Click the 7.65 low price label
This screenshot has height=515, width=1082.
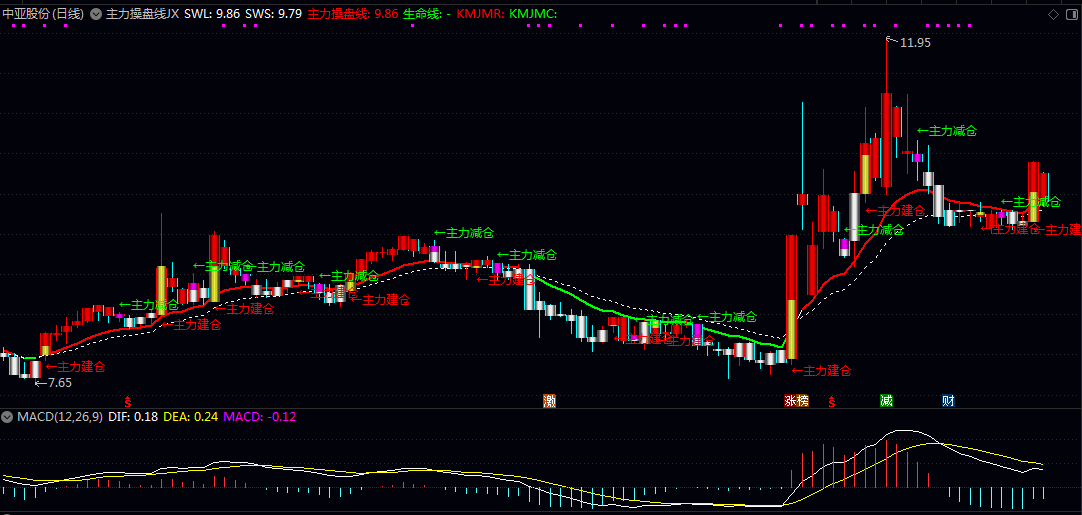59,382
